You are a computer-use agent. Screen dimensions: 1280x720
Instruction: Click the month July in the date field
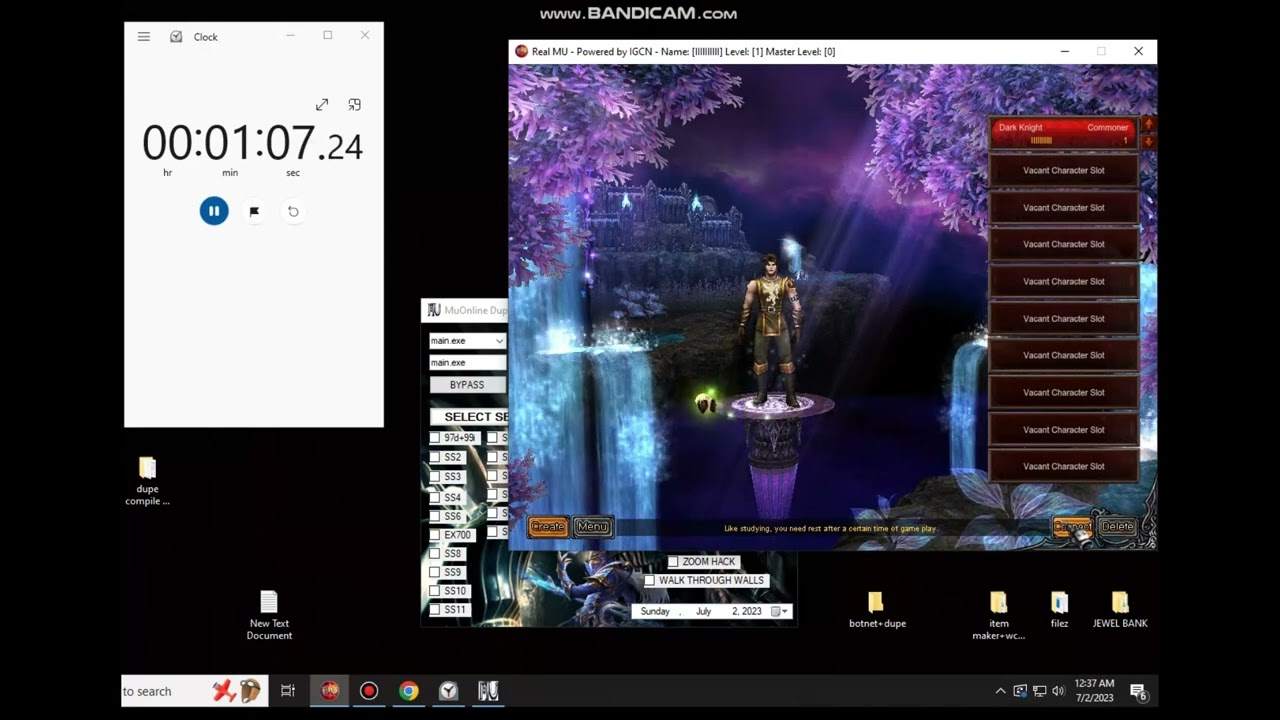703,611
